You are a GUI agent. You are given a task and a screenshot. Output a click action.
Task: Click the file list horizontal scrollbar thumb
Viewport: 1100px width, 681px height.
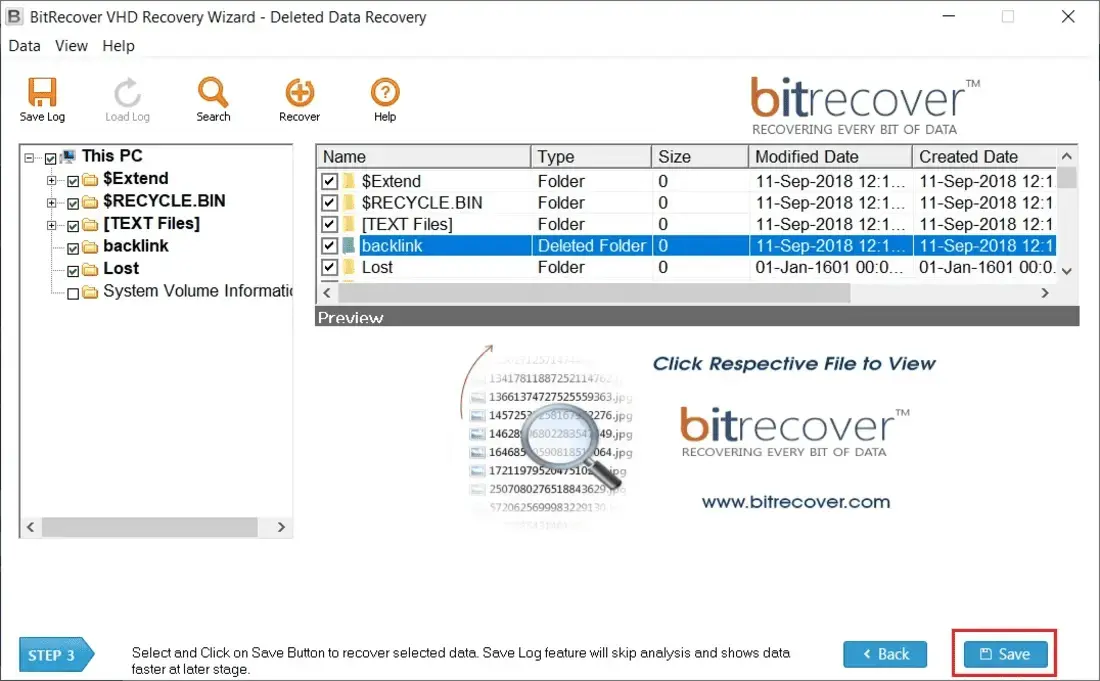pyautogui.click(x=594, y=292)
